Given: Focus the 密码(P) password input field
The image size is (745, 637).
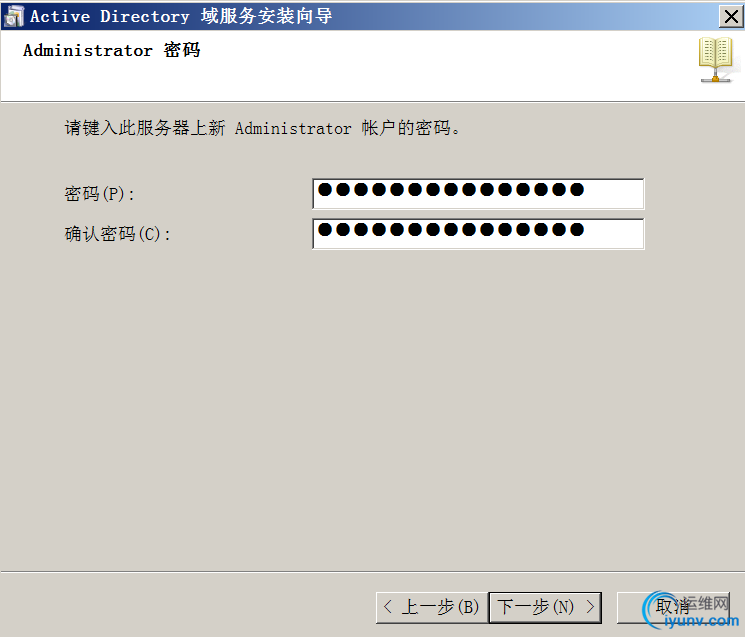Looking at the screenshot, I should click(478, 193).
